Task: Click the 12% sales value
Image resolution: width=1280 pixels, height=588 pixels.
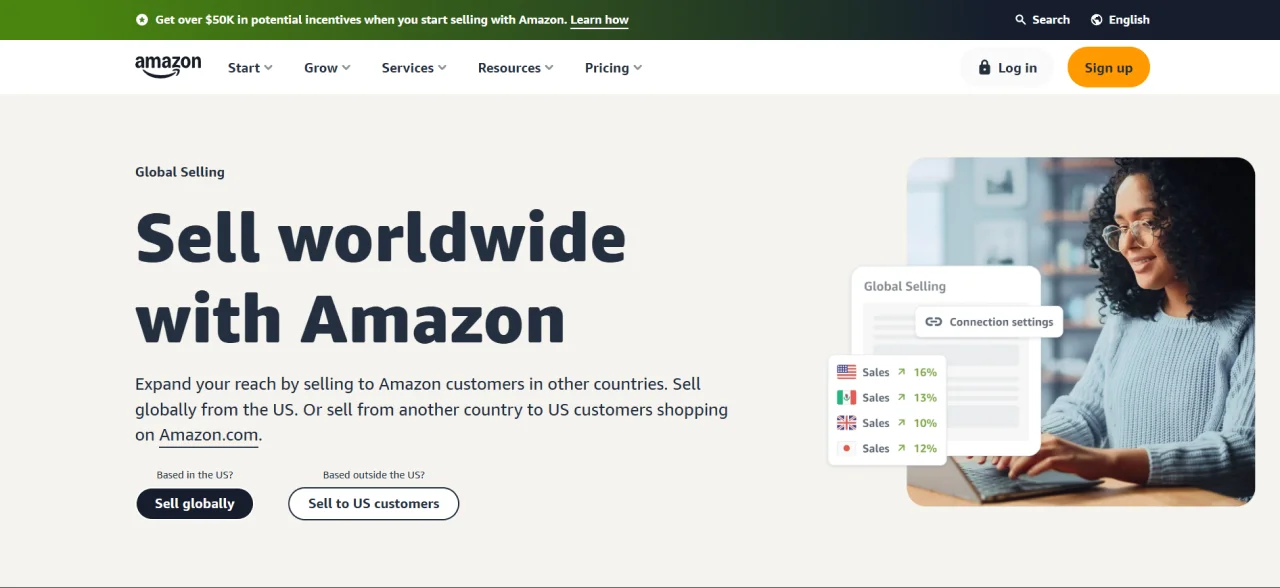Action: pyautogui.click(x=925, y=448)
